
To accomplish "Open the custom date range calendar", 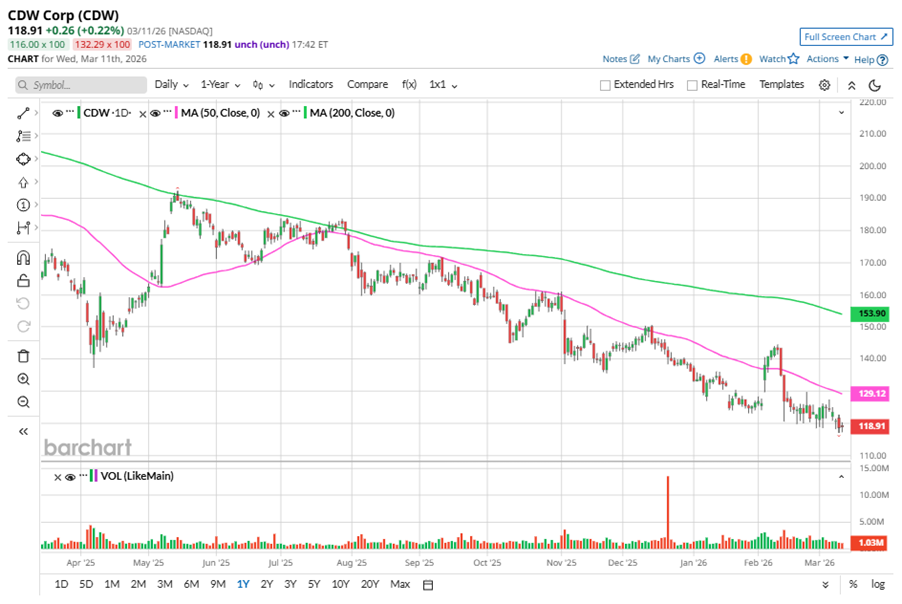I will point(428,585).
